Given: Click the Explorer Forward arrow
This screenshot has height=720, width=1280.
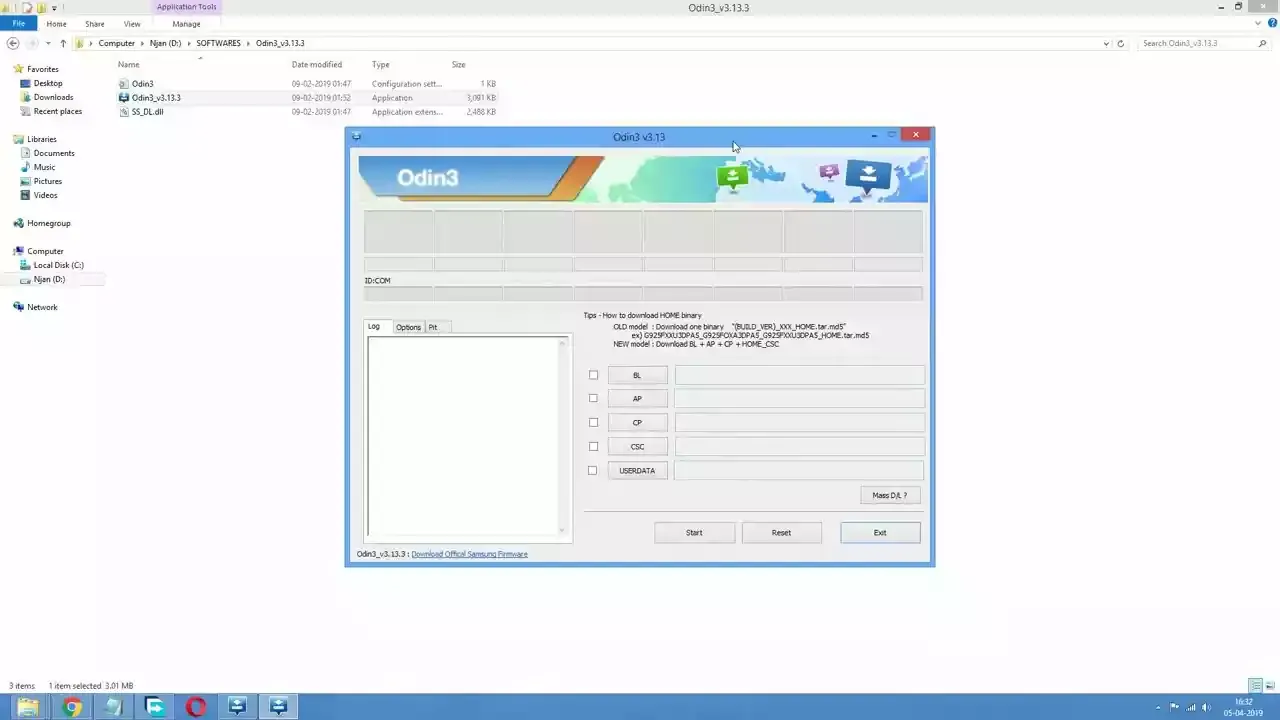Looking at the screenshot, I should point(33,43).
